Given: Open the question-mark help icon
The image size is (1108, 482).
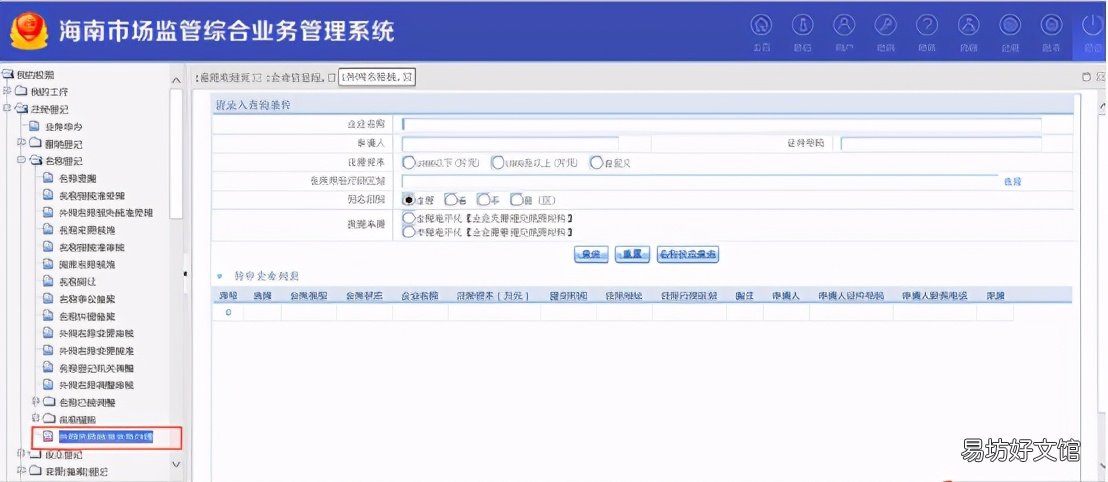Looking at the screenshot, I should pos(927,26).
